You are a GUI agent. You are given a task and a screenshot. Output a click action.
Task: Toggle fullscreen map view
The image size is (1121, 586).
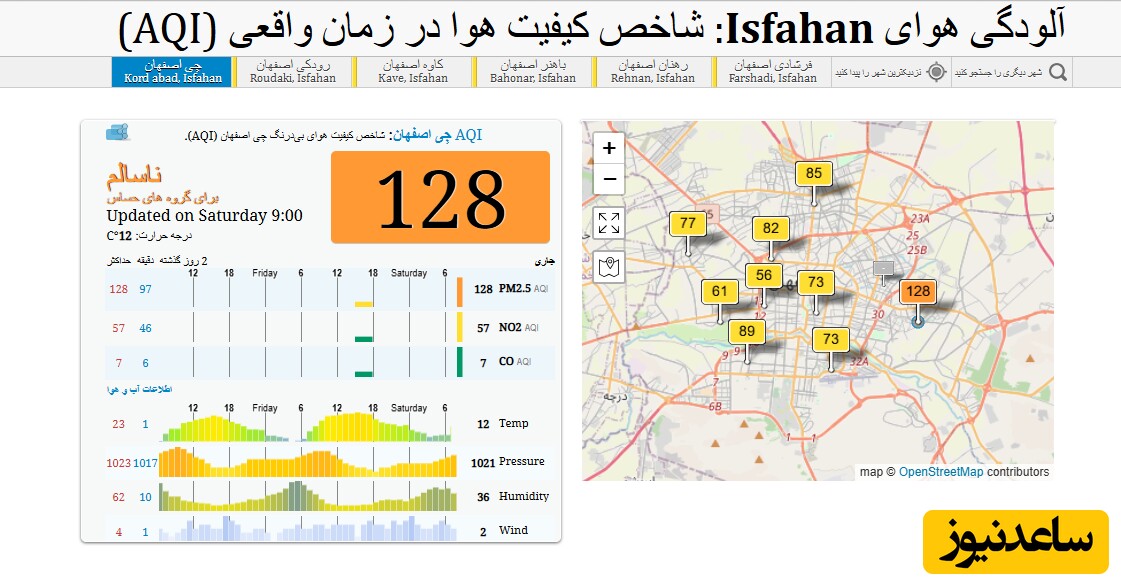(x=609, y=223)
